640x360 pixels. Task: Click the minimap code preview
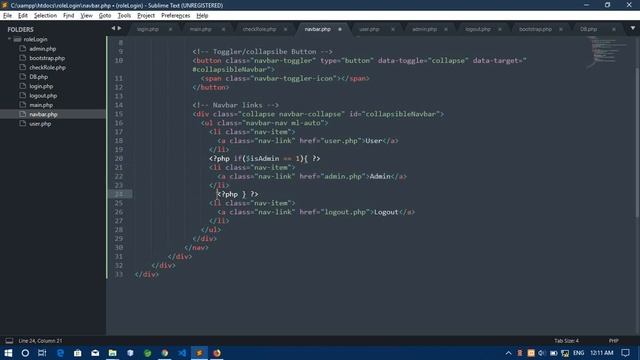[x=607, y=52]
